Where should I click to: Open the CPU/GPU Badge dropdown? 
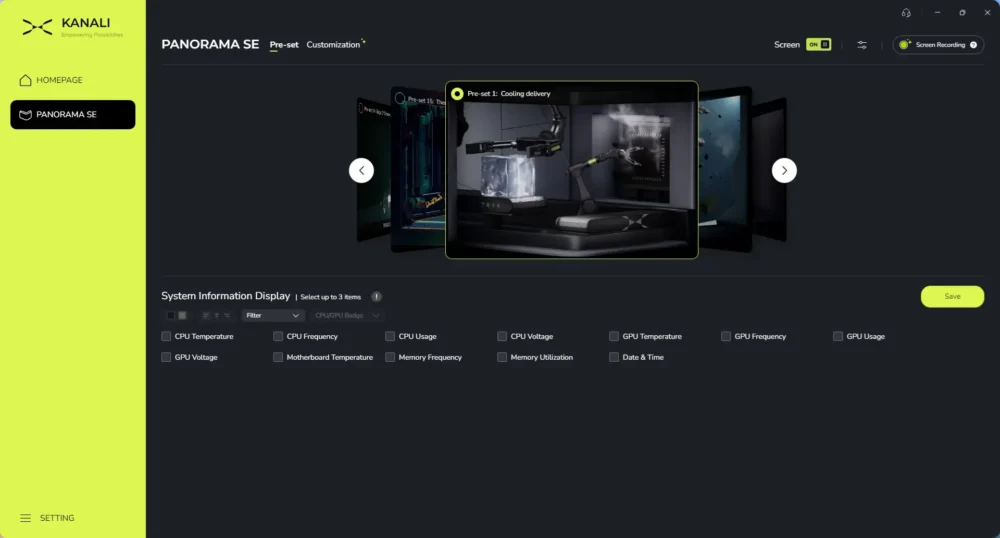pyautogui.click(x=347, y=316)
